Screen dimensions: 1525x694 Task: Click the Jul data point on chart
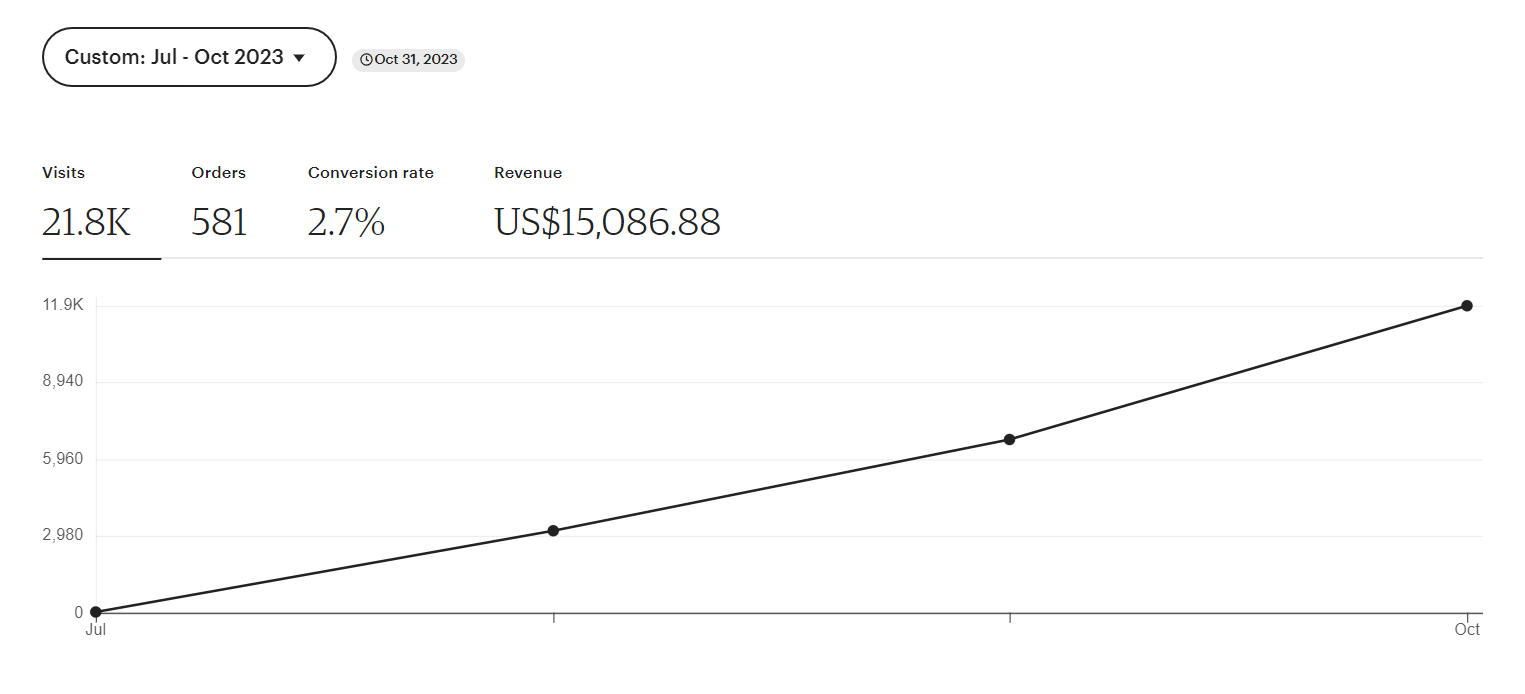(95, 612)
